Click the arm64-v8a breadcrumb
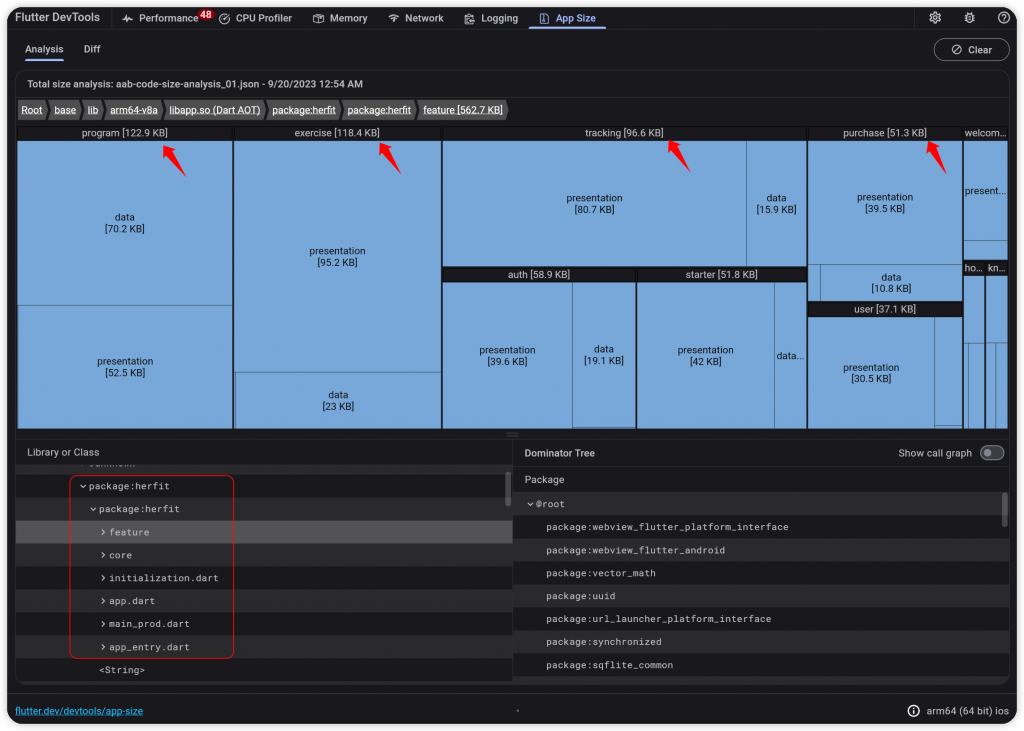Screen dimensions: 1024x731 click(133, 110)
